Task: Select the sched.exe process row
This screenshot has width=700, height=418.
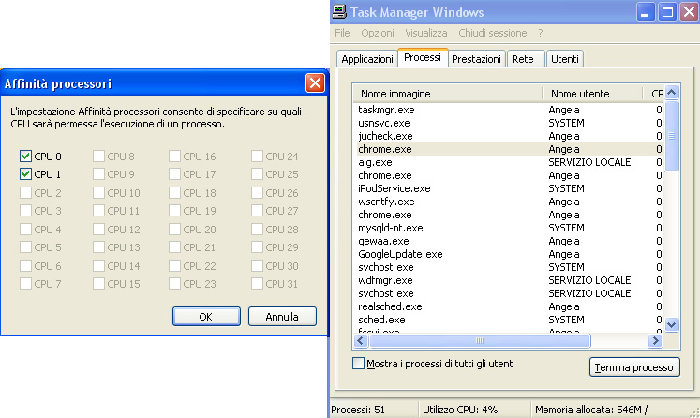Action: (x=509, y=320)
